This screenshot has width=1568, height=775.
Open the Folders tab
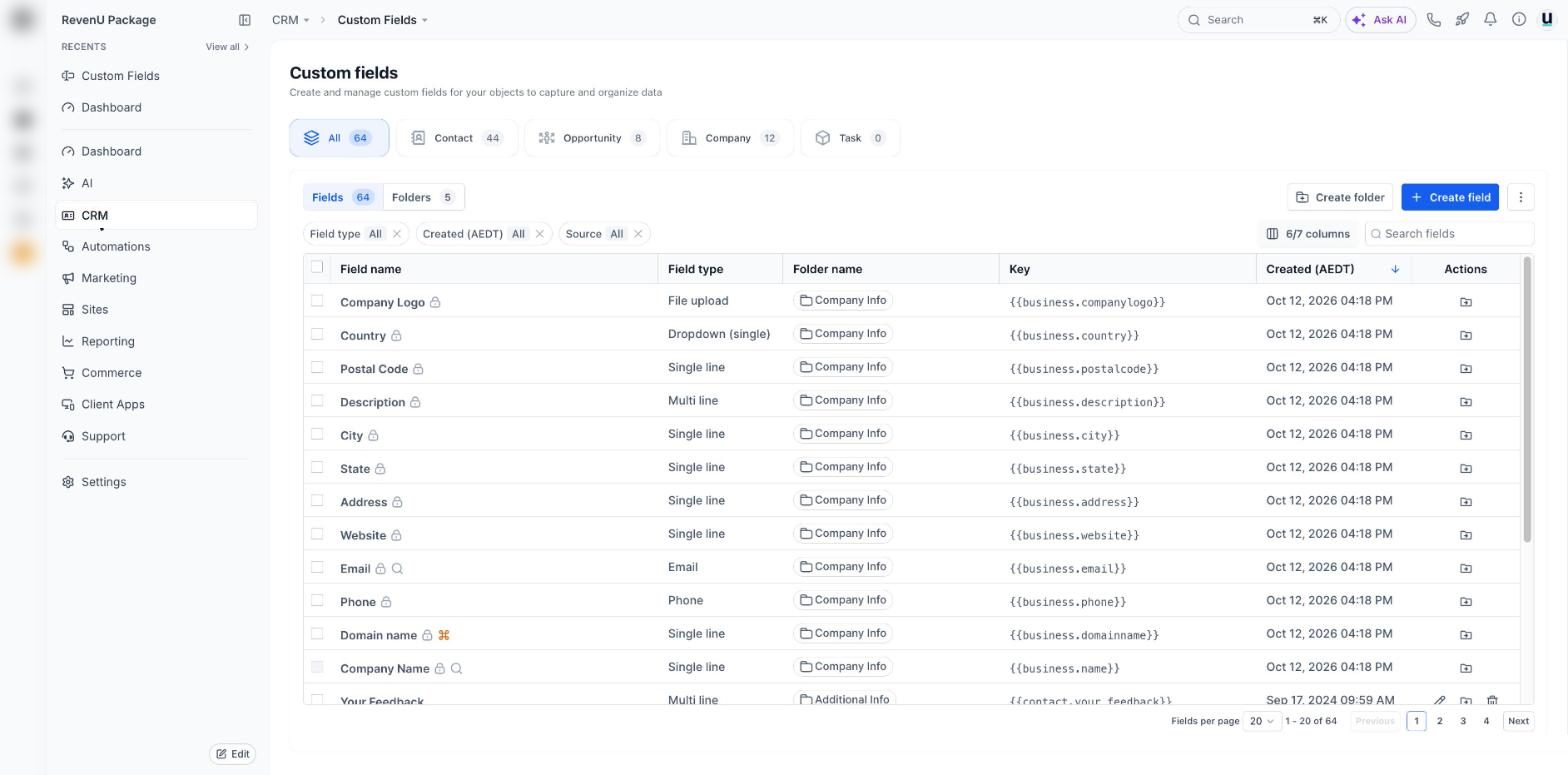coord(423,197)
